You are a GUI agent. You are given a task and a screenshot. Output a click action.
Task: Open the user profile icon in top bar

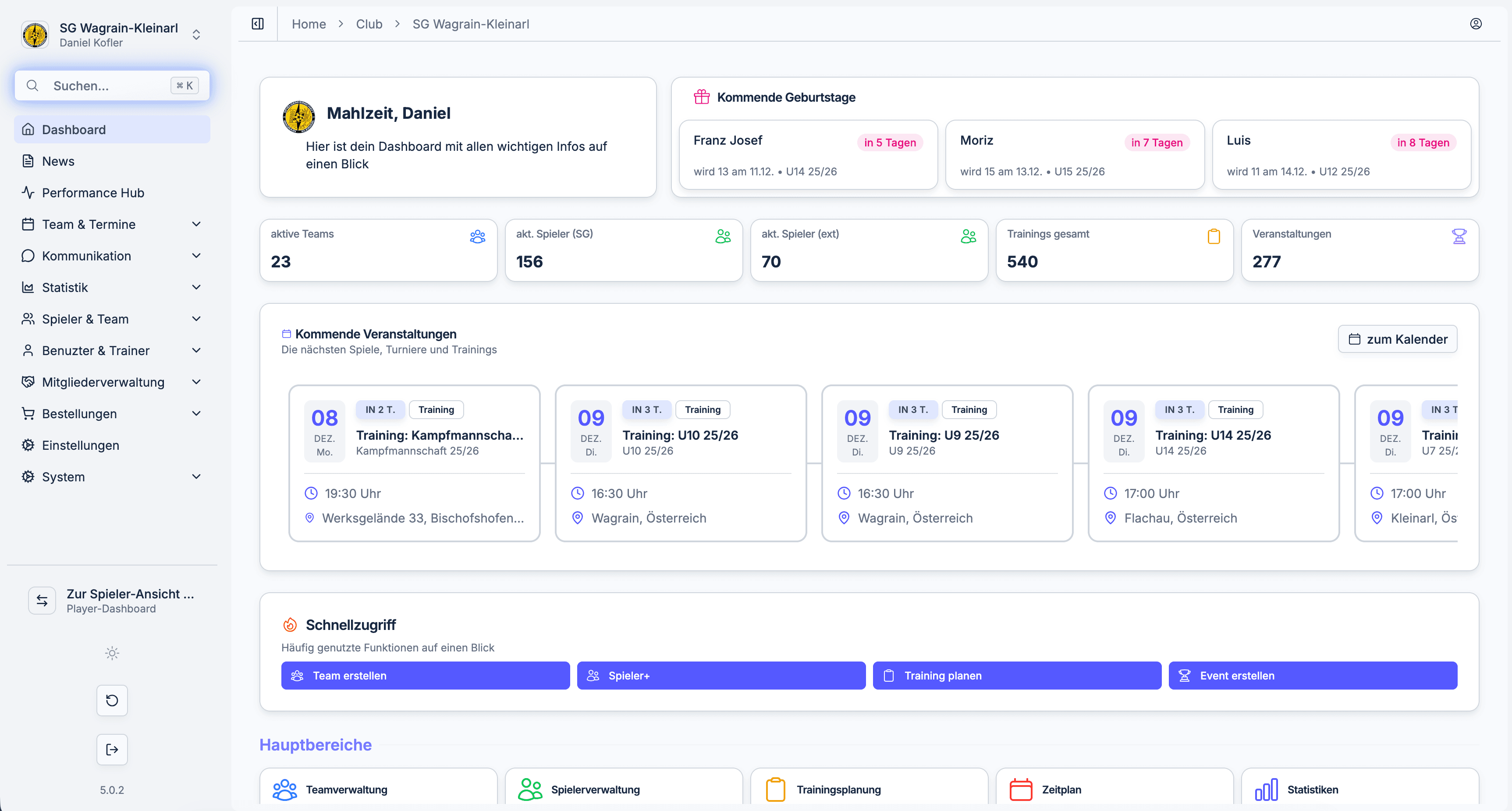pos(1476,24)
